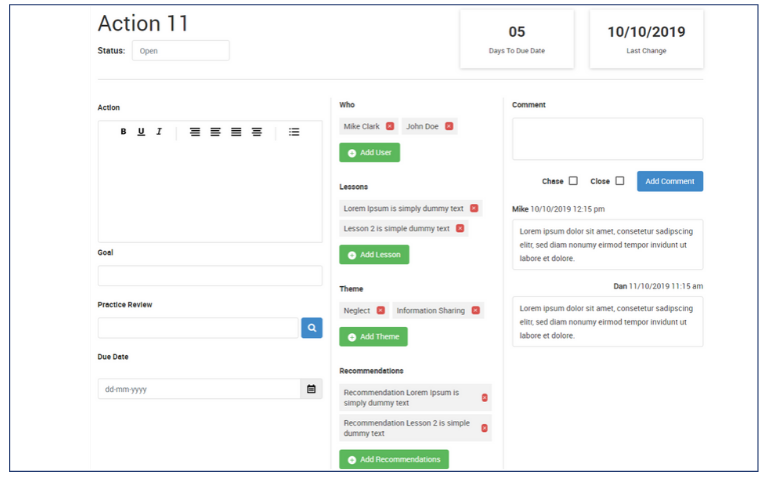Click the third text alignment icon
The width and height of the screenshot is (769, 478).
point(236,132)
